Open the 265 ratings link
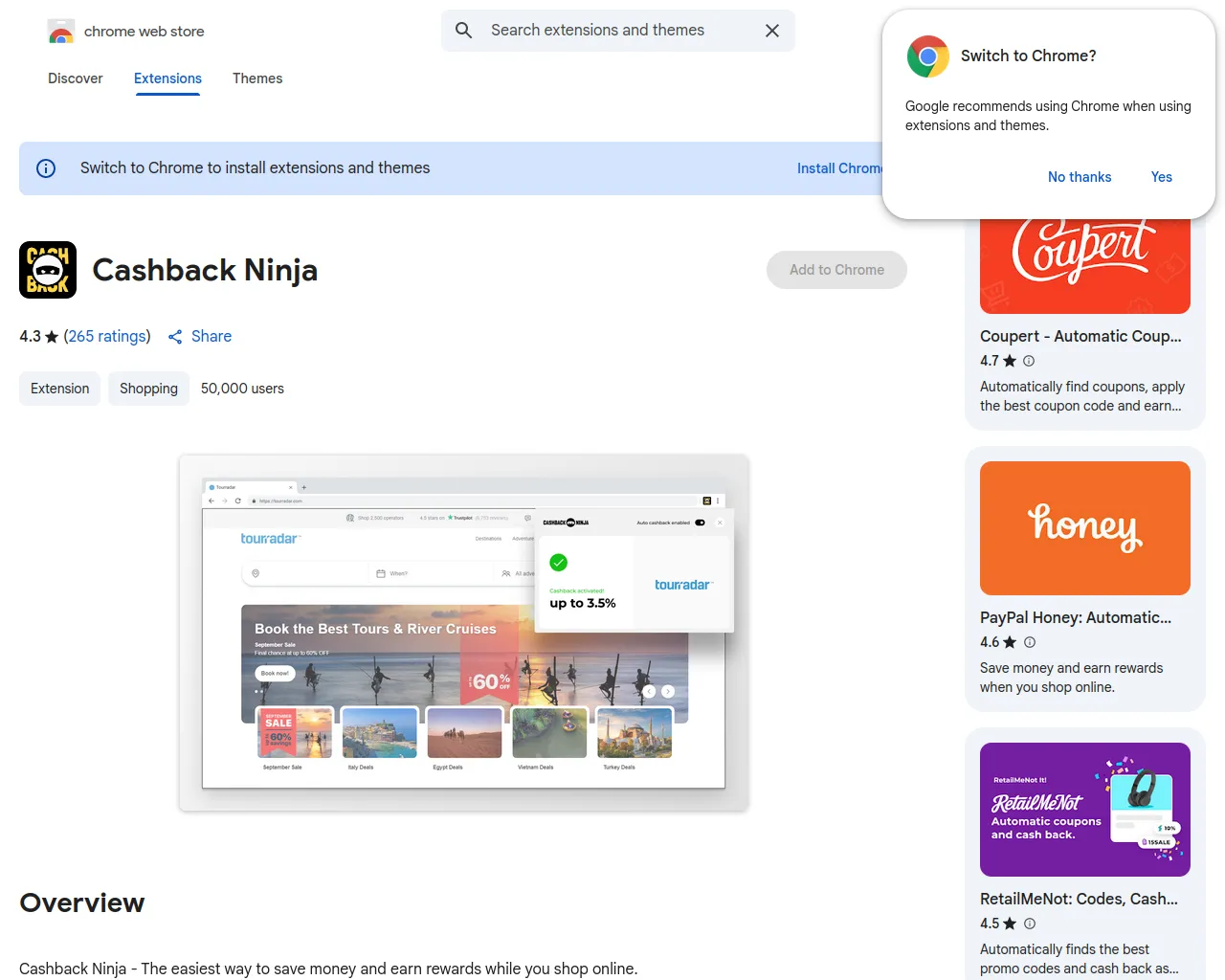The width and height of the screenshot is (1225, 980). pos(107,336)
